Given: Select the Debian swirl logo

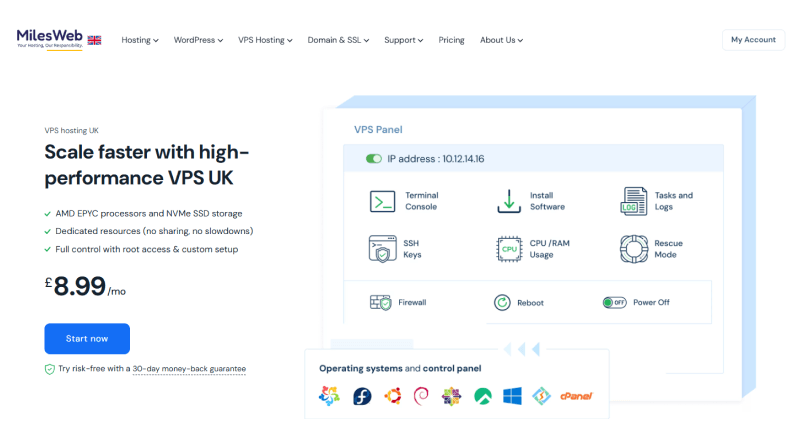Looking at the screenshot, I should [421, 396].
